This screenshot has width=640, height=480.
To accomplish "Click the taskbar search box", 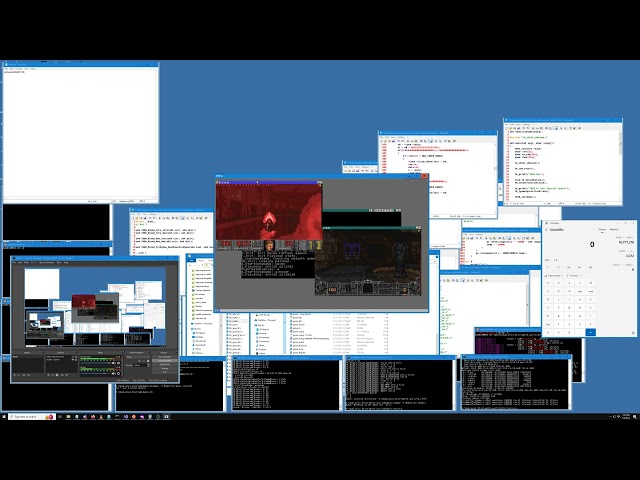I will point(32,417).
